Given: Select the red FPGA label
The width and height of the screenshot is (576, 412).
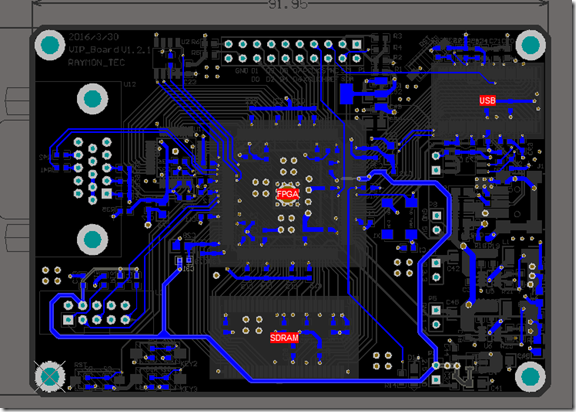Looking at the screenshot, I should coord(287,194).
